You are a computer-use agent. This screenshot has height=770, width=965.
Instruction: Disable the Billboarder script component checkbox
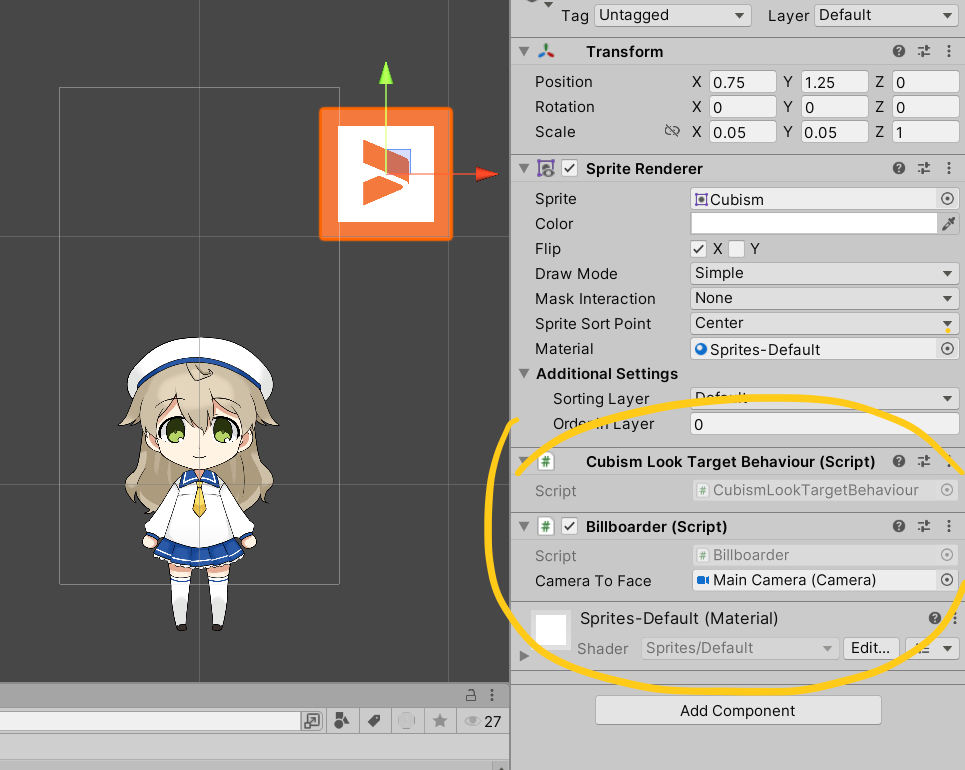(570, 526)
